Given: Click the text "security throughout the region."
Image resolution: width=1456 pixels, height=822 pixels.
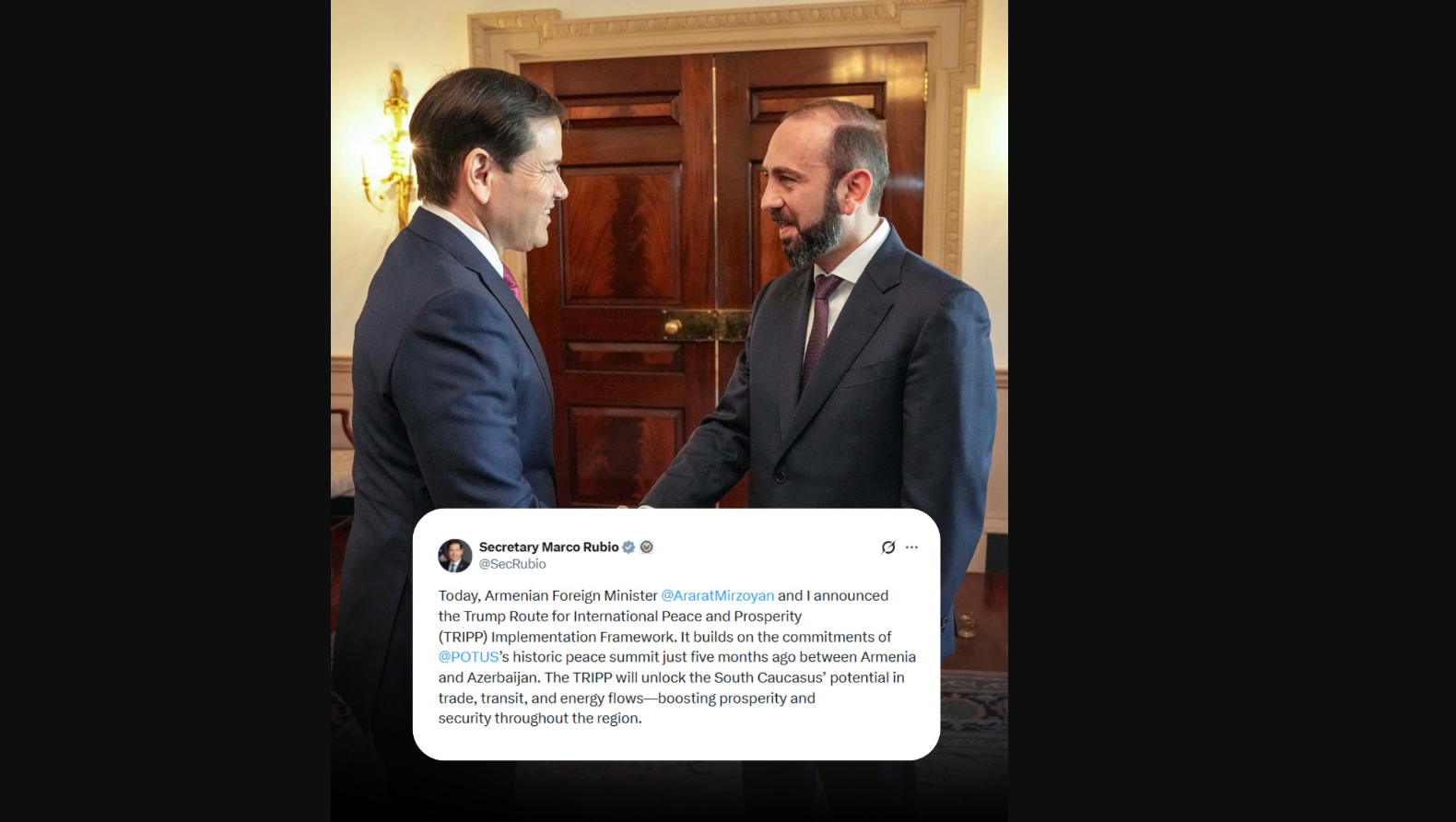Looking at the screenshot, I should 540,719.
